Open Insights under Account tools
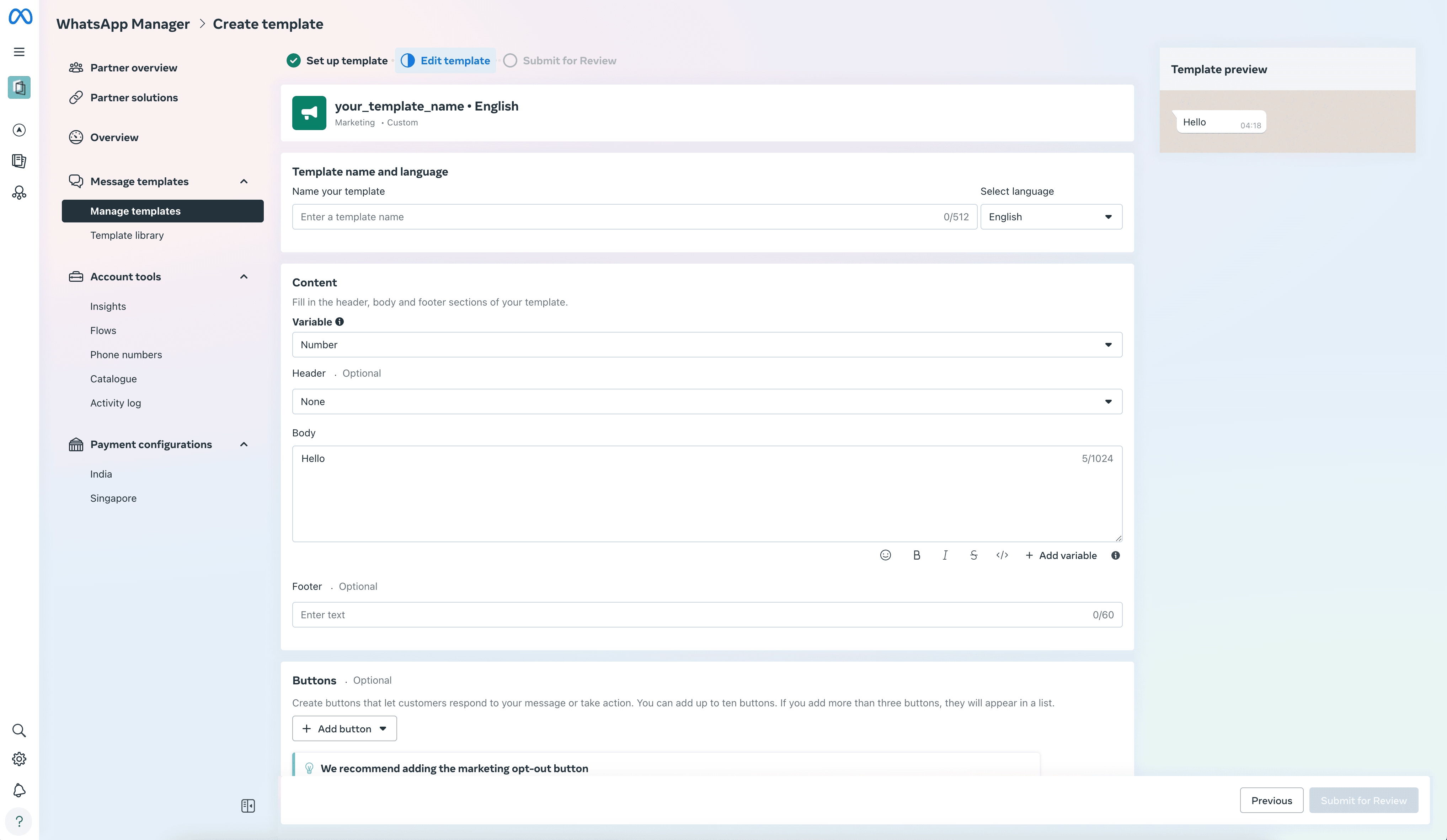The image size is (1447, 840). [x=108, y=306]
